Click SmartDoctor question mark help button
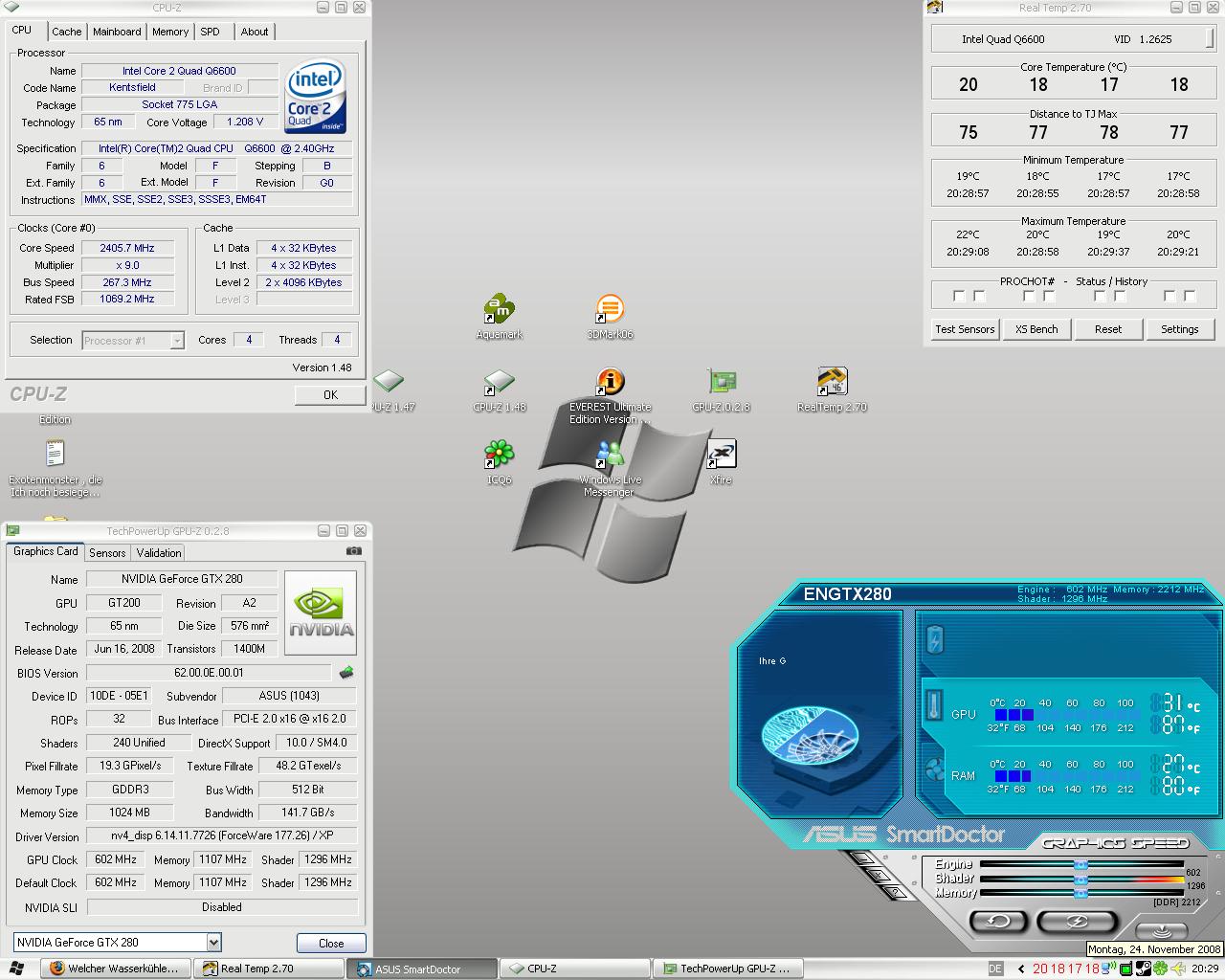 (x=895, y=892)
